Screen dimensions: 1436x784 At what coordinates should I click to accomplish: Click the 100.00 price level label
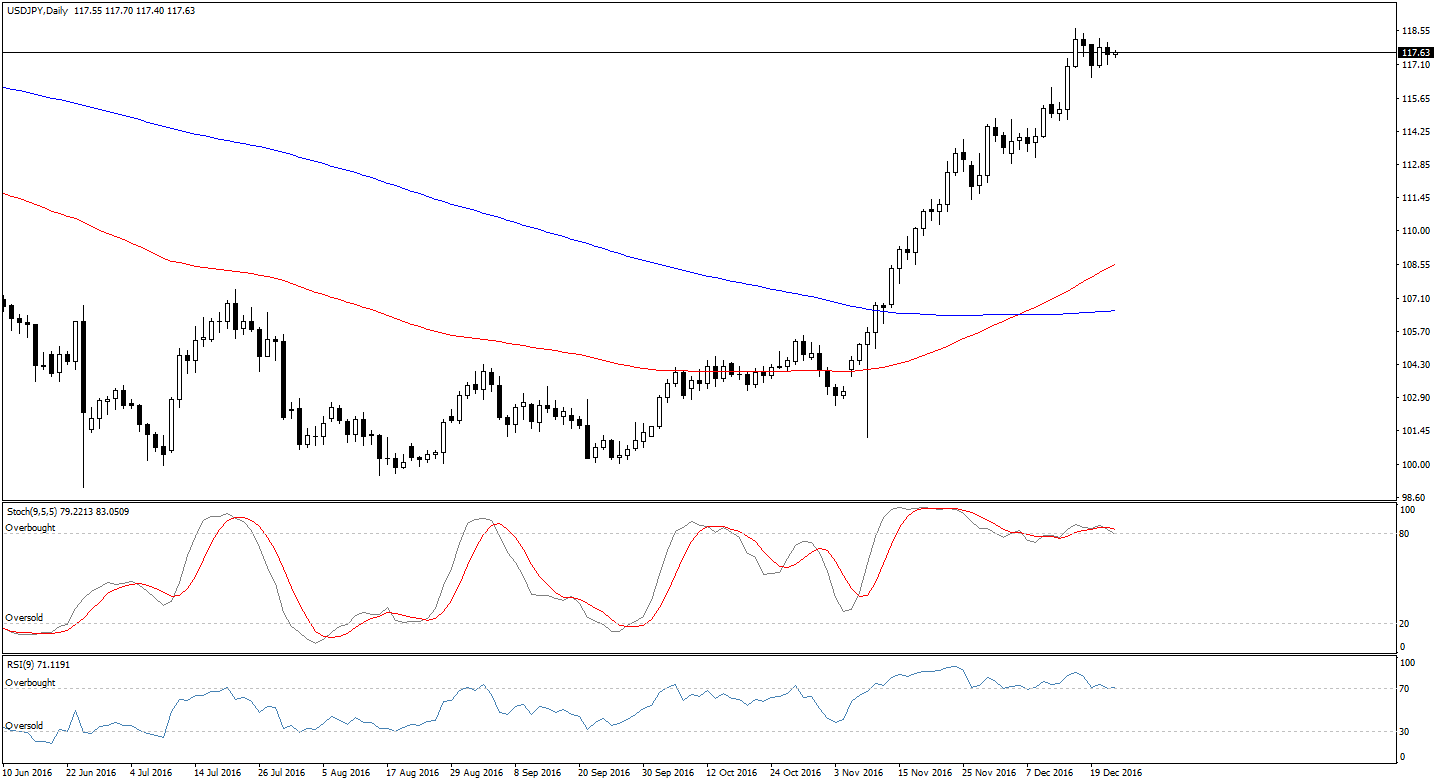click(x=1414, y=465)
